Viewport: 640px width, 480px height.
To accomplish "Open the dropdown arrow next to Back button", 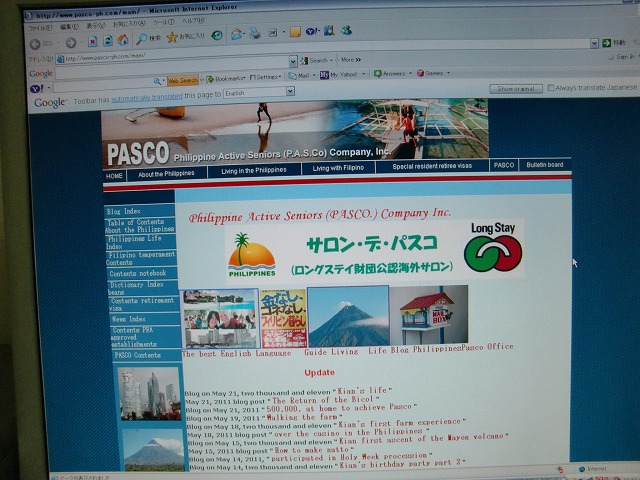I will [58, 43].
